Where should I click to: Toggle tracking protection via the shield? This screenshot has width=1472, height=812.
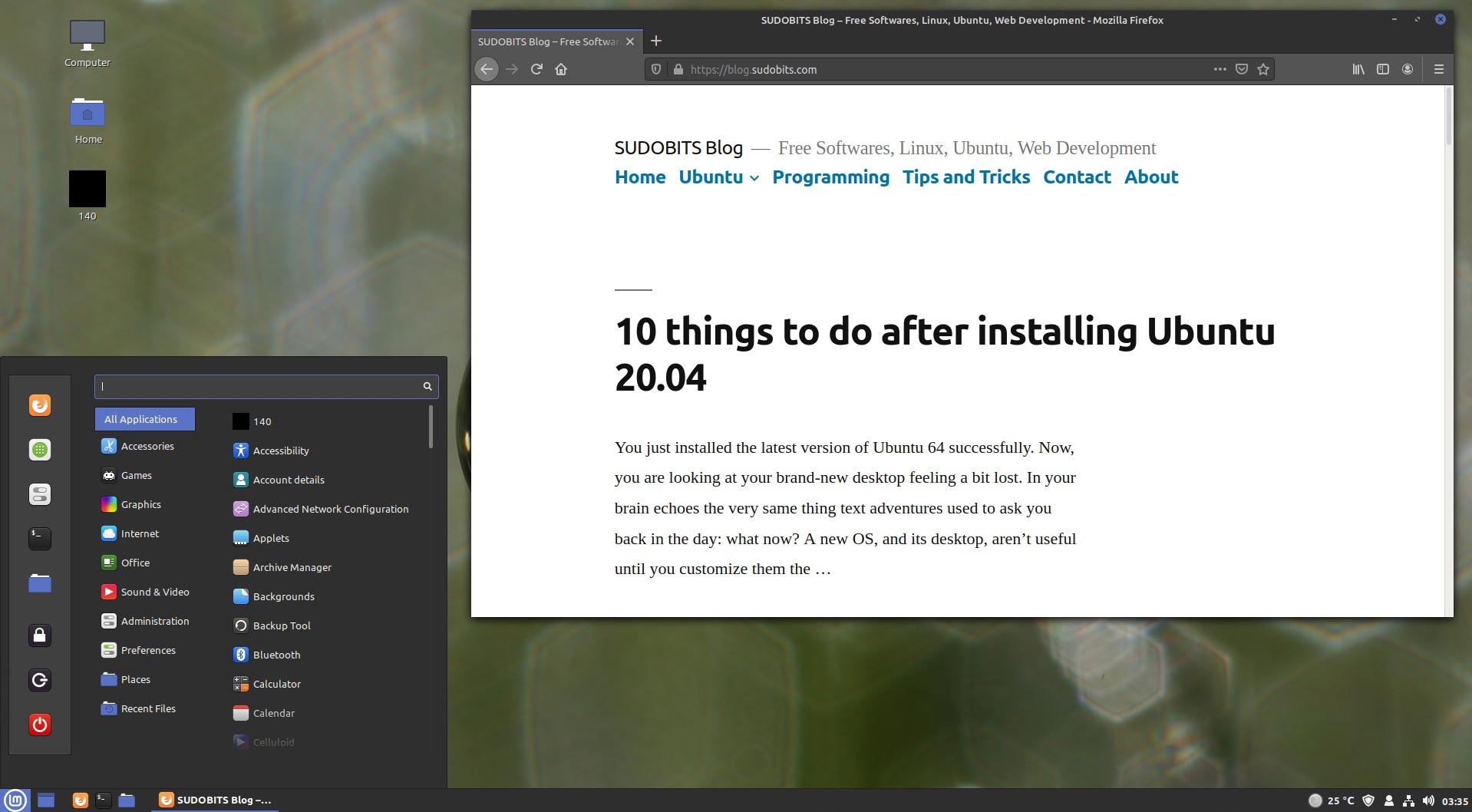pos(656,69)
